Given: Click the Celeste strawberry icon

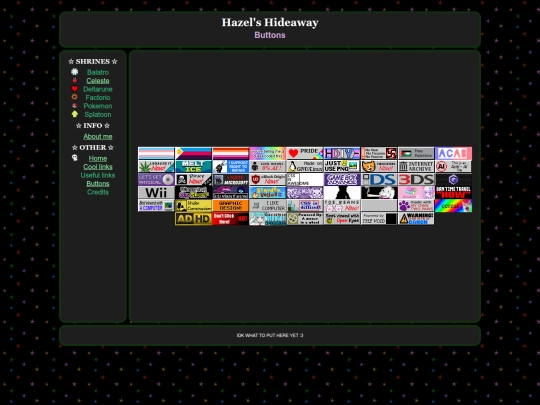Looking at the screenshot, I should 75,80.
